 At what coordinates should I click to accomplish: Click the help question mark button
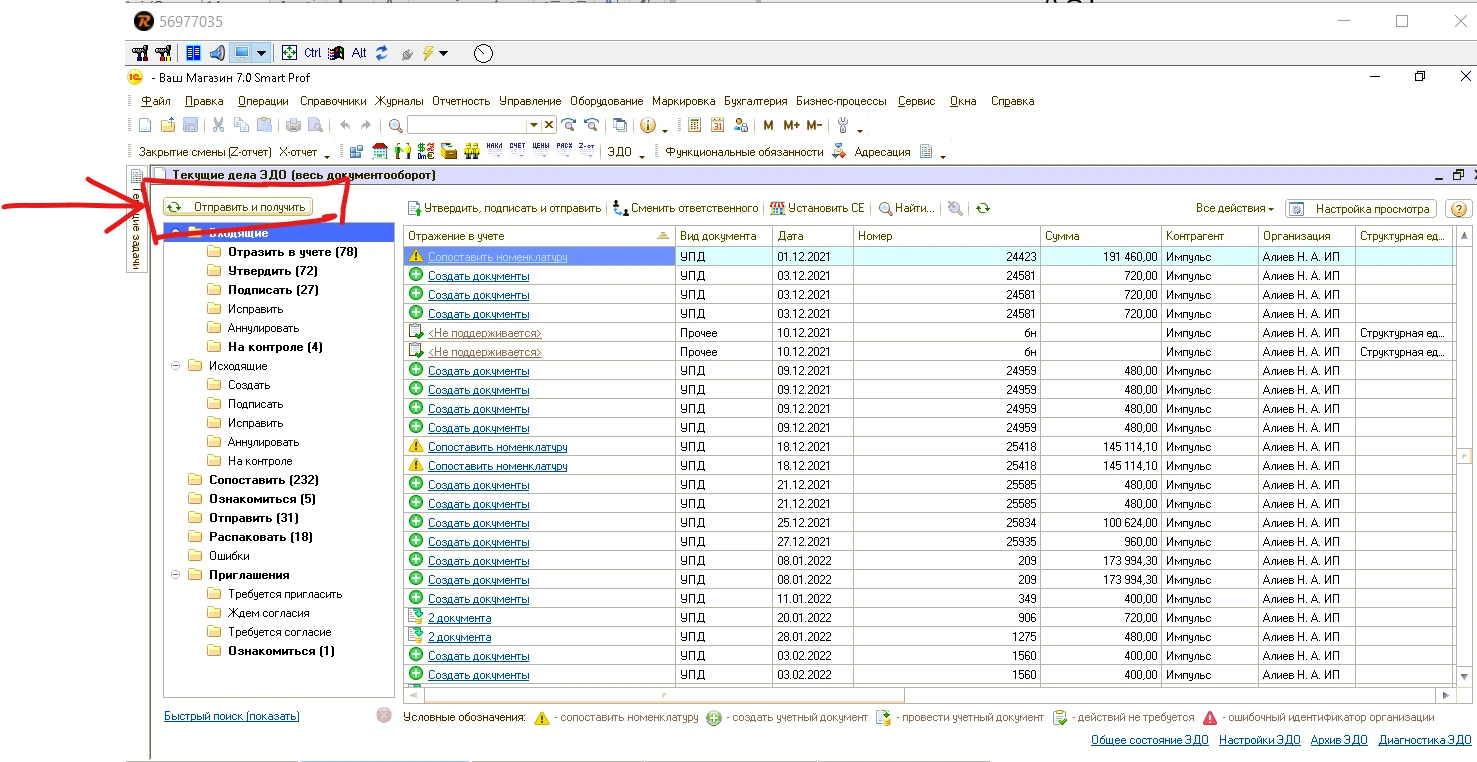1459,209
